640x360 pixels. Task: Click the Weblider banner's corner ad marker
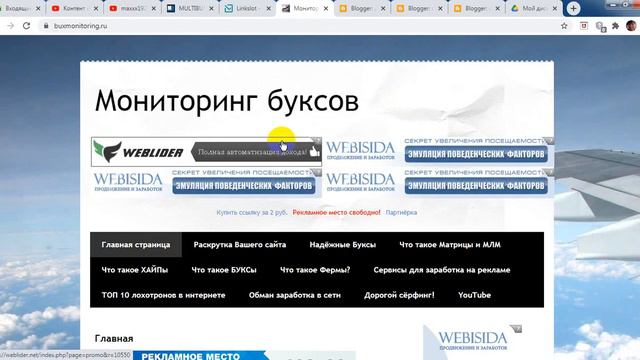[317, 141]
